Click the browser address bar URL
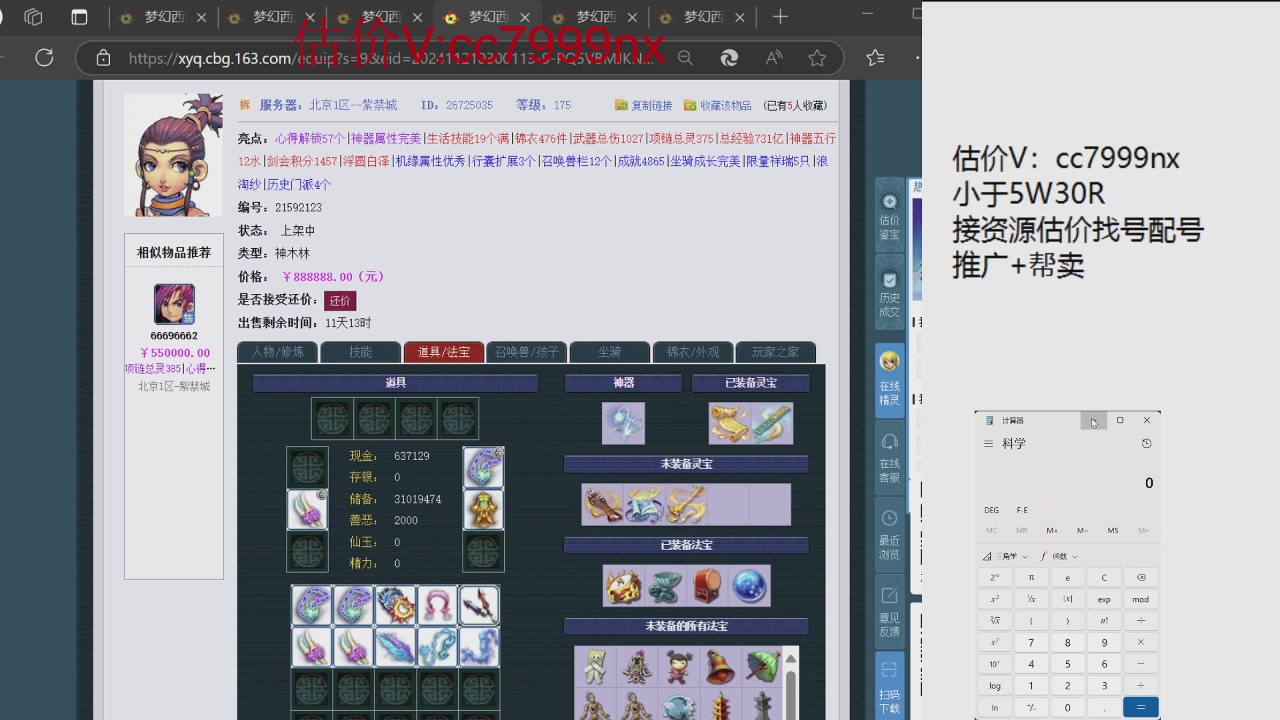The height and width of the screenshot is (720, 1280). [390, 58]
